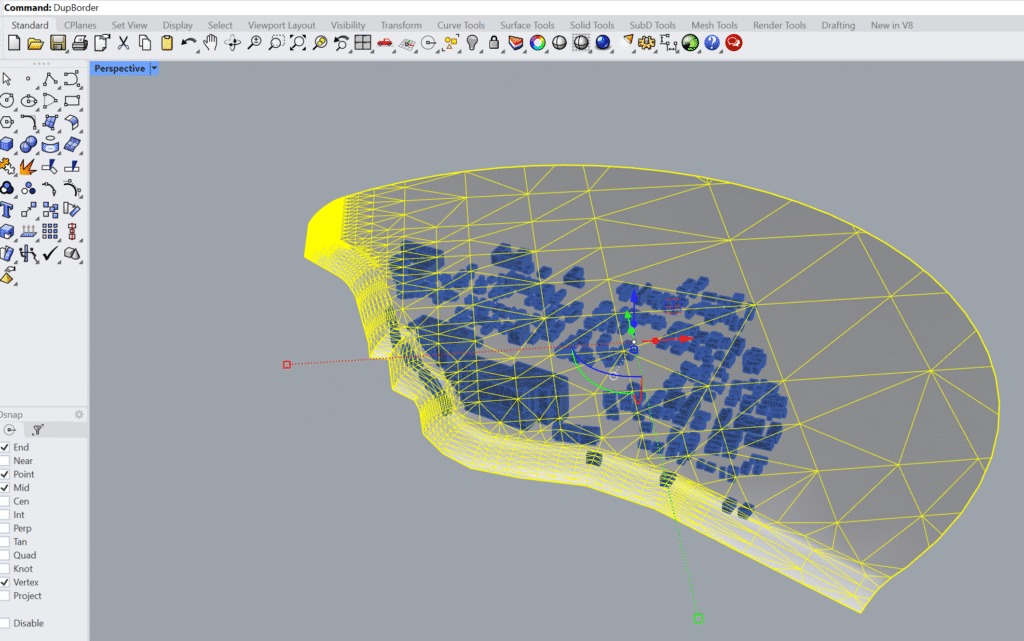The image size is (1024, 641).
Task: Open the Osnap filter dropdown
Action: (x=38, y=429)
